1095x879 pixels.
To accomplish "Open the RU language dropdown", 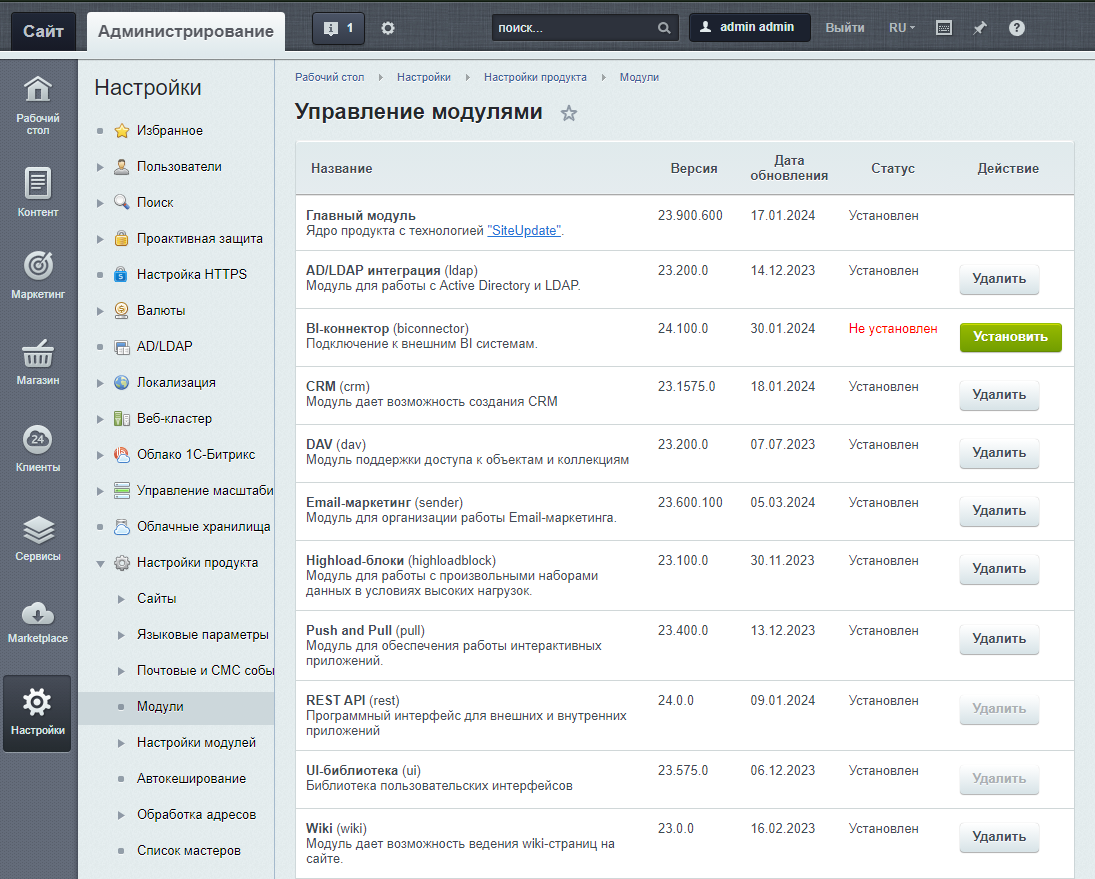I will [x=901, y=28].
